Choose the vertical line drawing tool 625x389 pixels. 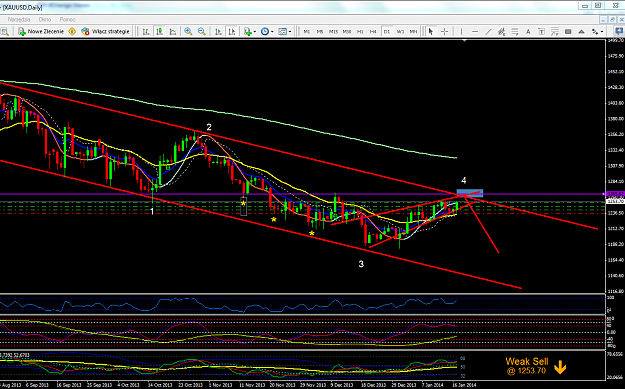[x=462, y=31]
